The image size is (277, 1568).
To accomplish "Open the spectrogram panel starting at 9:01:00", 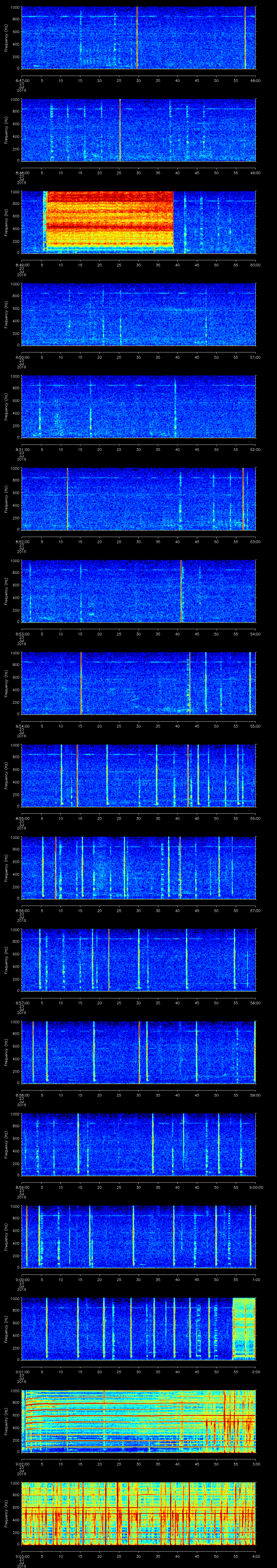I will 139,1329.
